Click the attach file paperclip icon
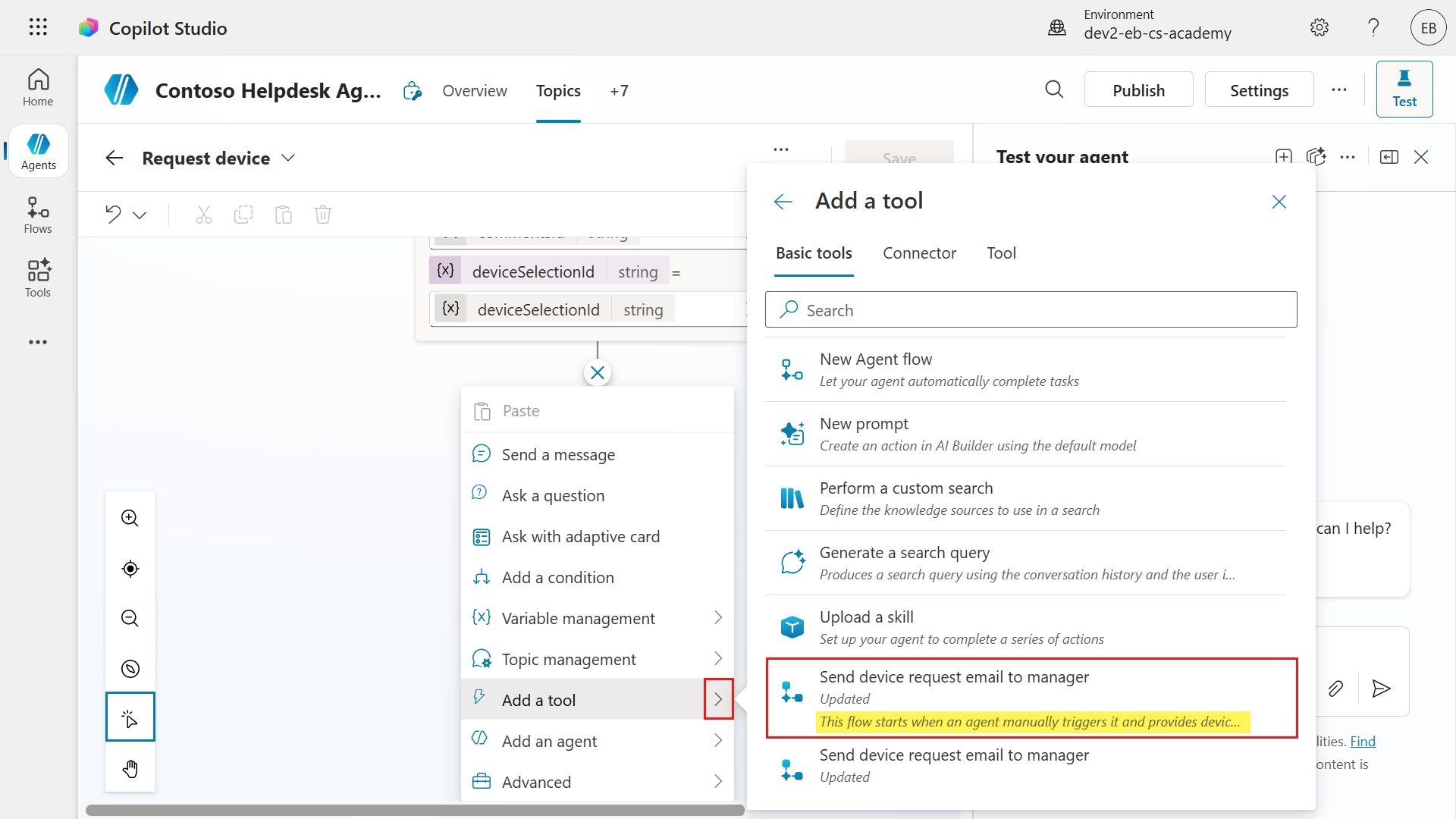Image resolution: width=1456 pixels, height=819 pixels. [x=1335, y=689]
